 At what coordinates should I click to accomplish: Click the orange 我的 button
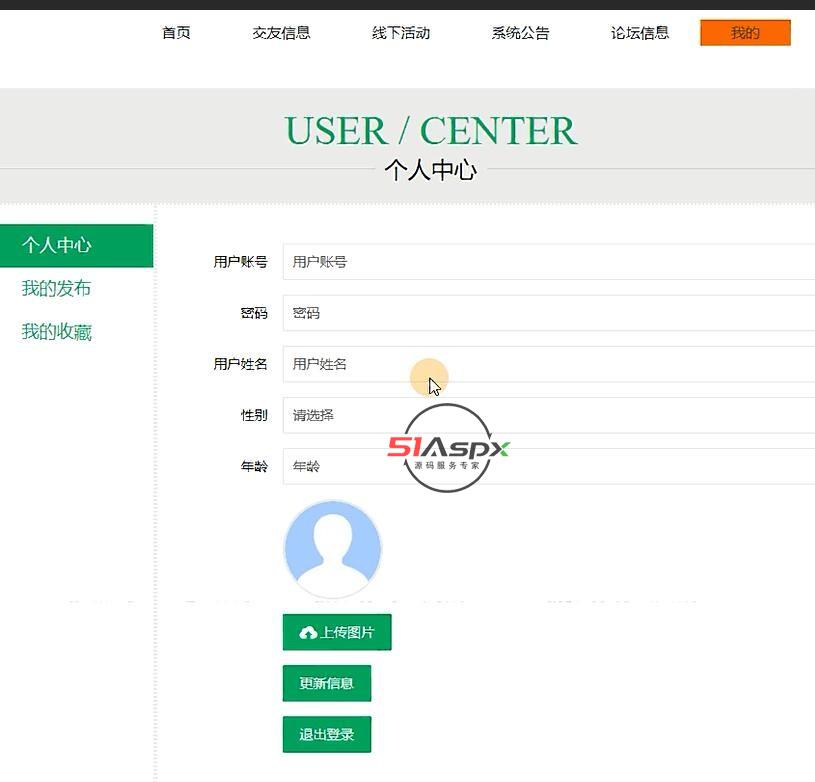tap(745, 33)
